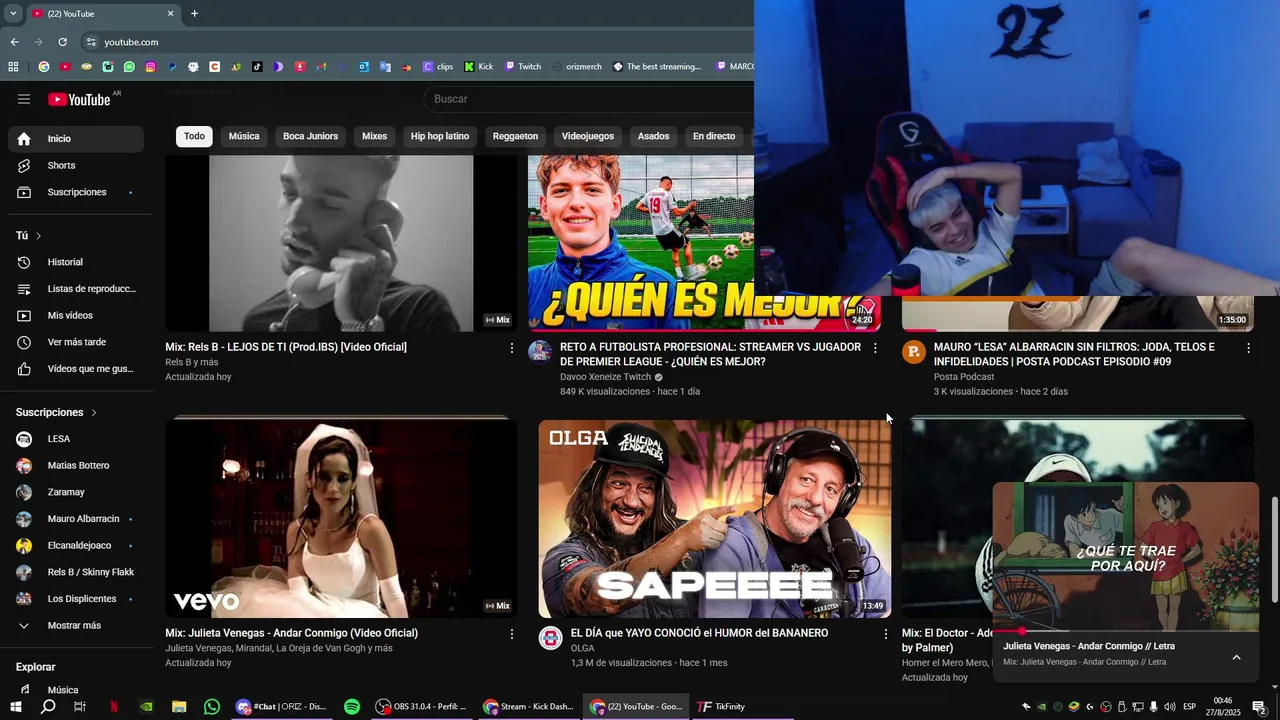The height and width of the screenshot is (720, 1280).
Task: Go to Inicio in the sidebar
Action: (76, 139)
